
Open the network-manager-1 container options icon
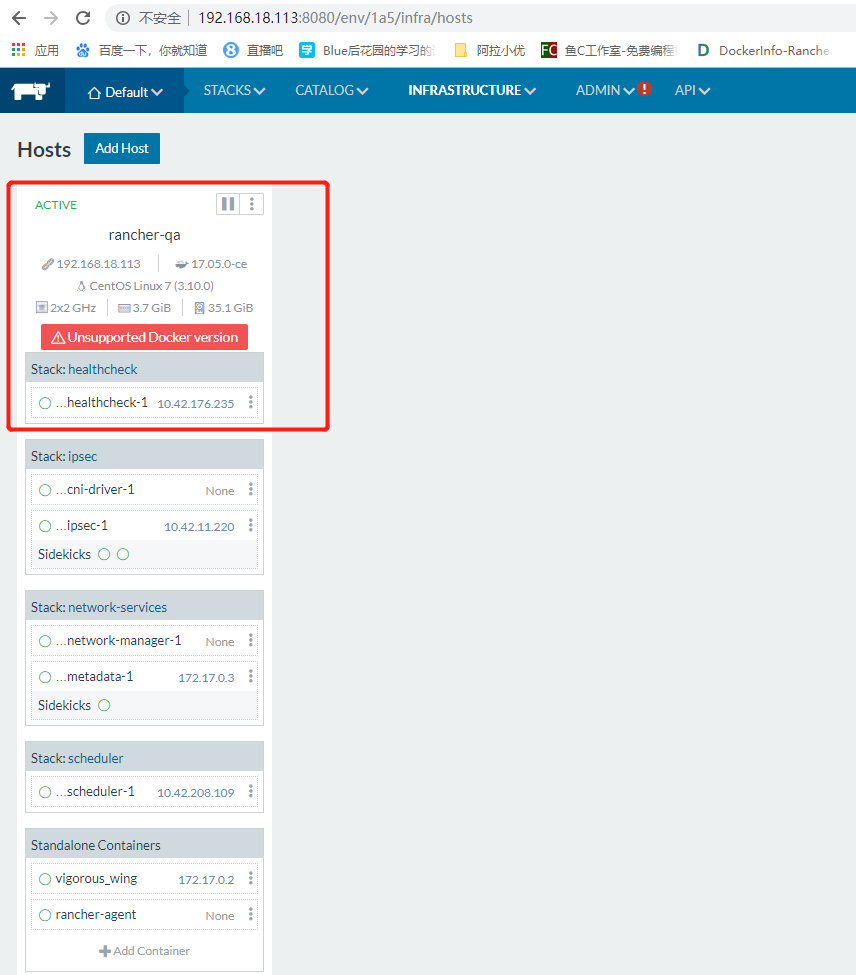pos(251,640)
